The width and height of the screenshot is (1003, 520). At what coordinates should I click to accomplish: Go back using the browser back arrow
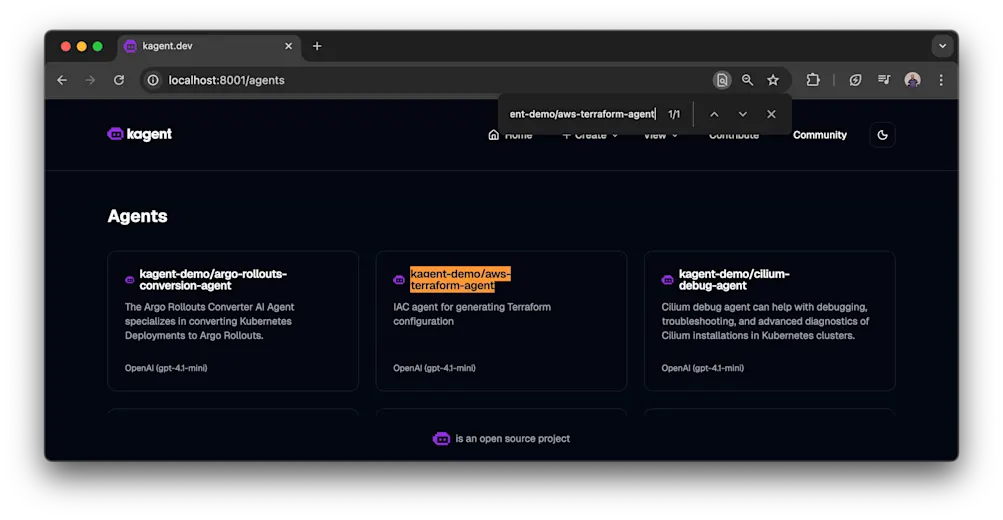[62, 80]
